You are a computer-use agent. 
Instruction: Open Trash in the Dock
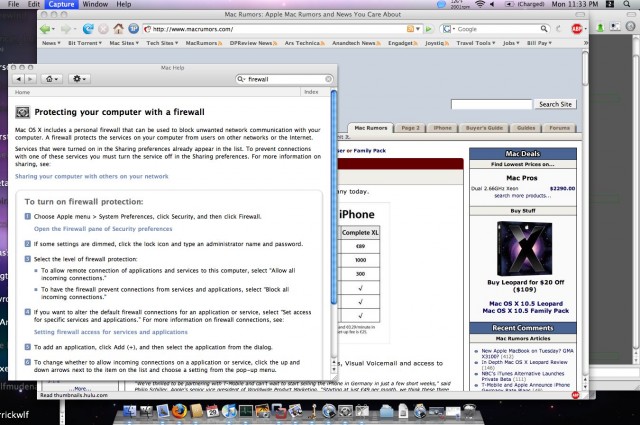469,411
